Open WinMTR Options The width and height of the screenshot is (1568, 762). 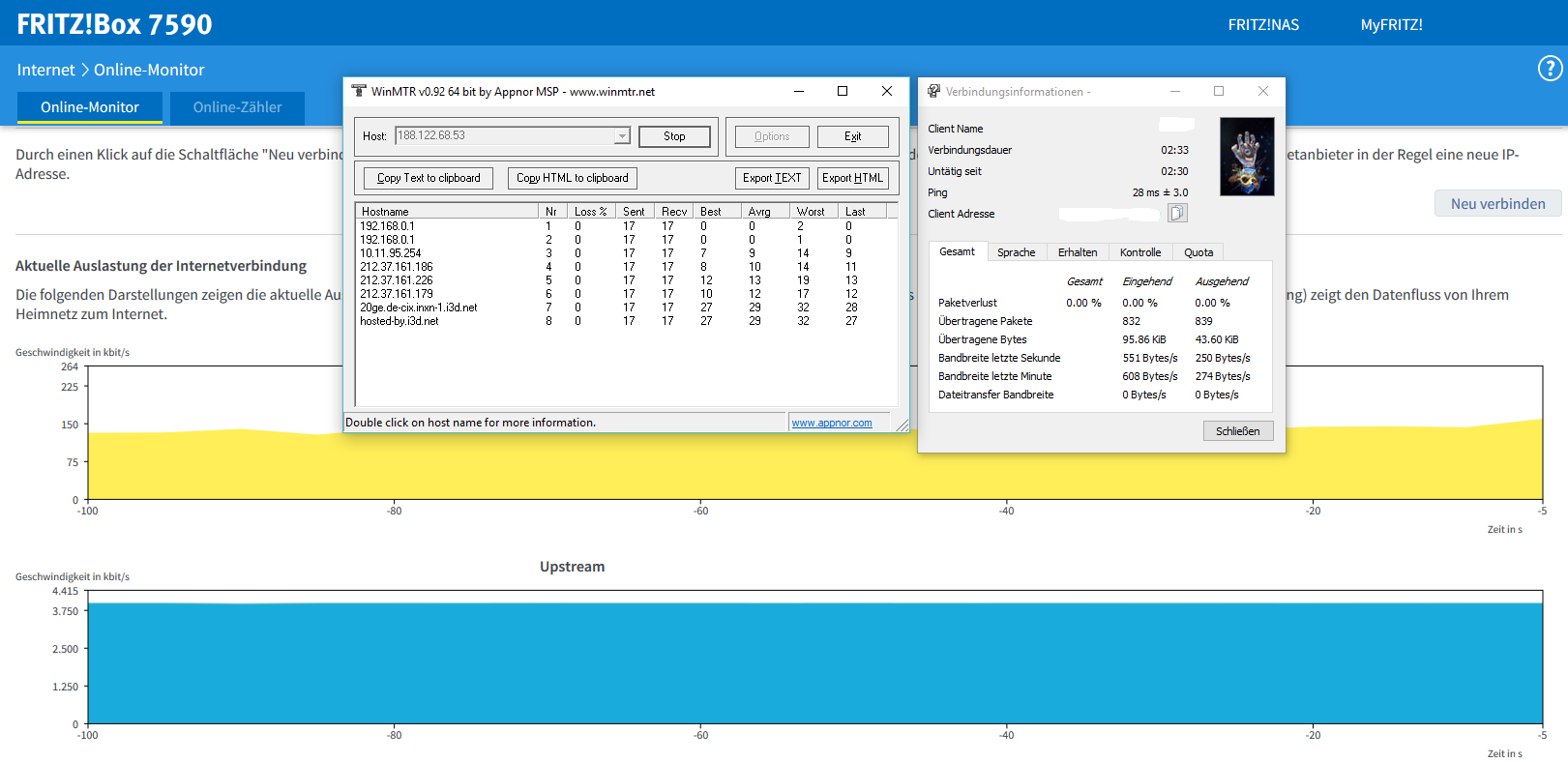[772, 136]
